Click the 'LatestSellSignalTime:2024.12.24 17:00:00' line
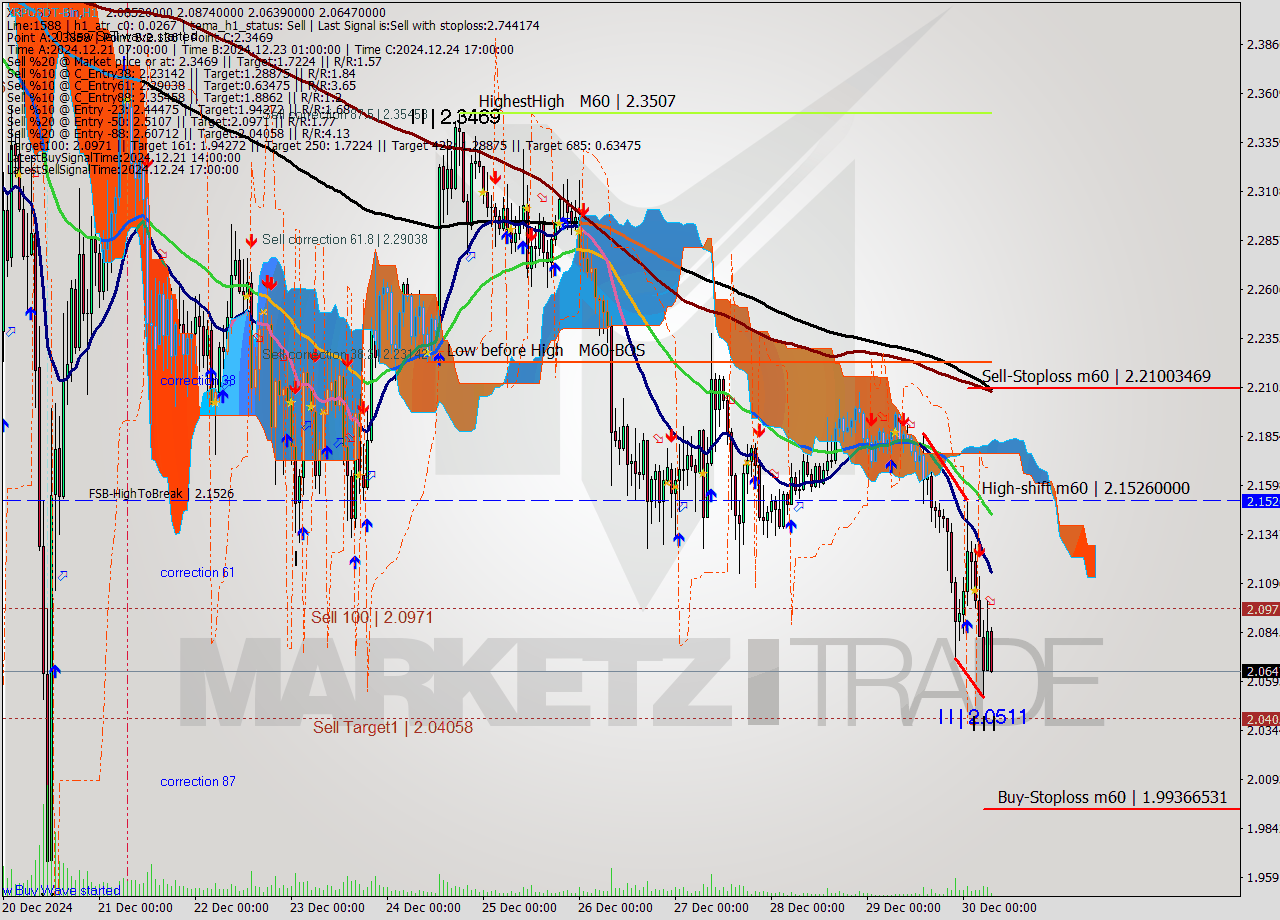1280x920 pixels. [122, 170]
